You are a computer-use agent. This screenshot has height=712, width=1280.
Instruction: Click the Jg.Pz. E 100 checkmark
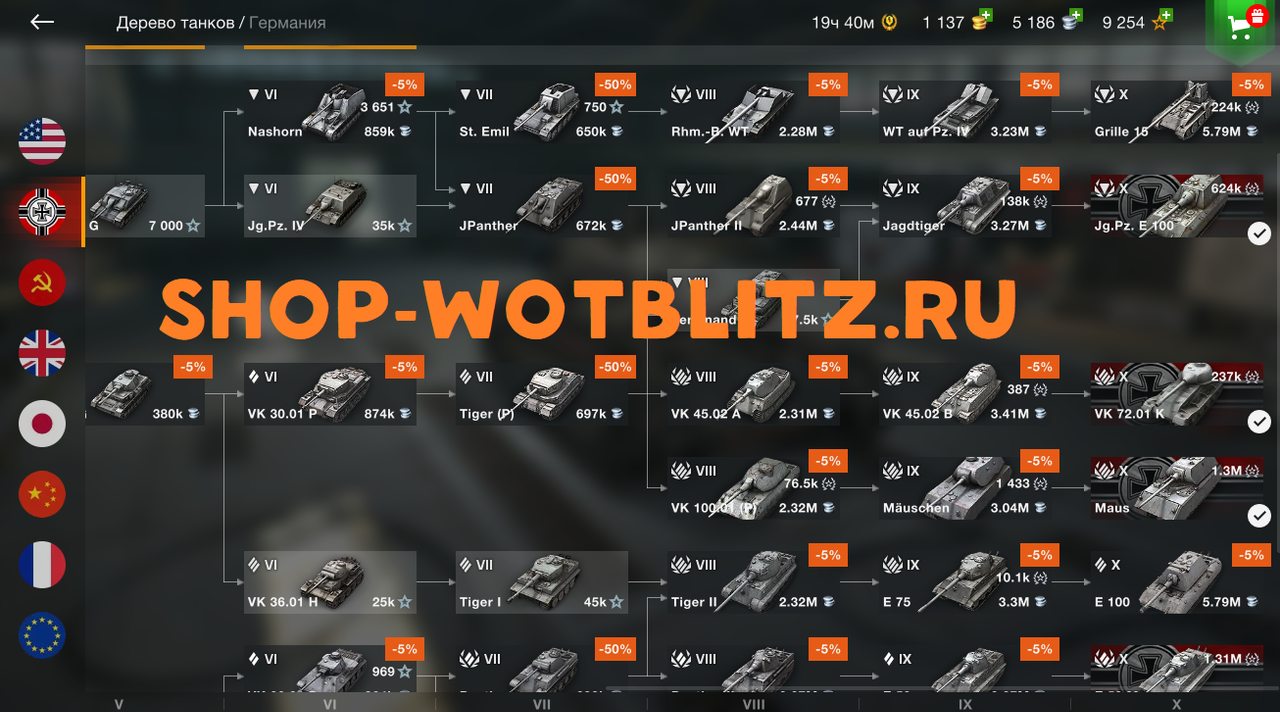point(1259,233)
